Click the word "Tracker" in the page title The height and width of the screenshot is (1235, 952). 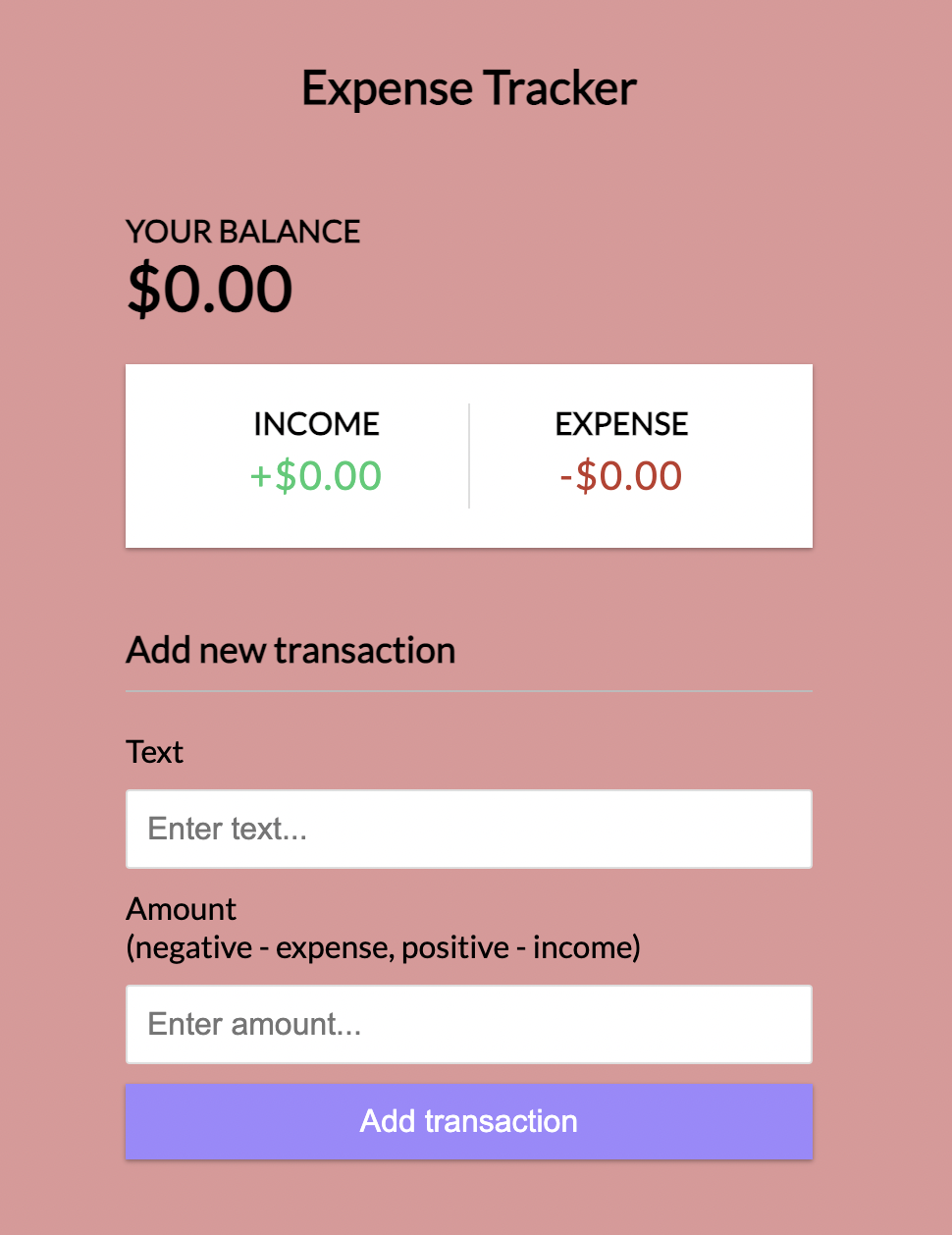click(x=559, y=88)
